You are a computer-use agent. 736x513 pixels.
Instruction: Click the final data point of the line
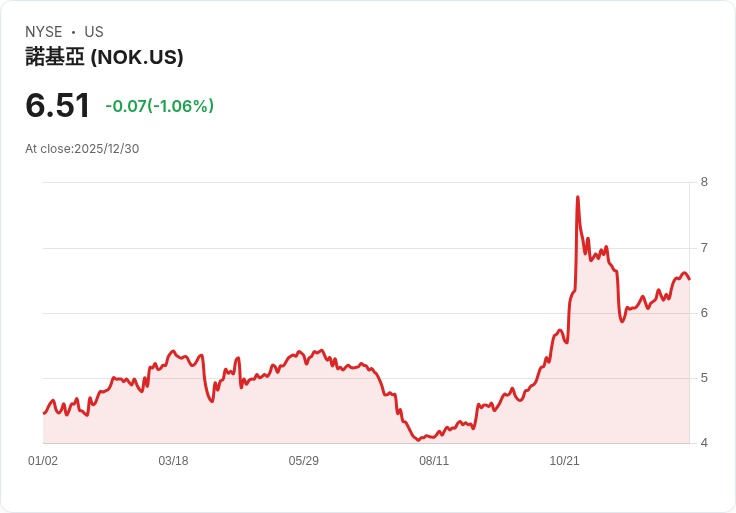click(x=689, y=279)
